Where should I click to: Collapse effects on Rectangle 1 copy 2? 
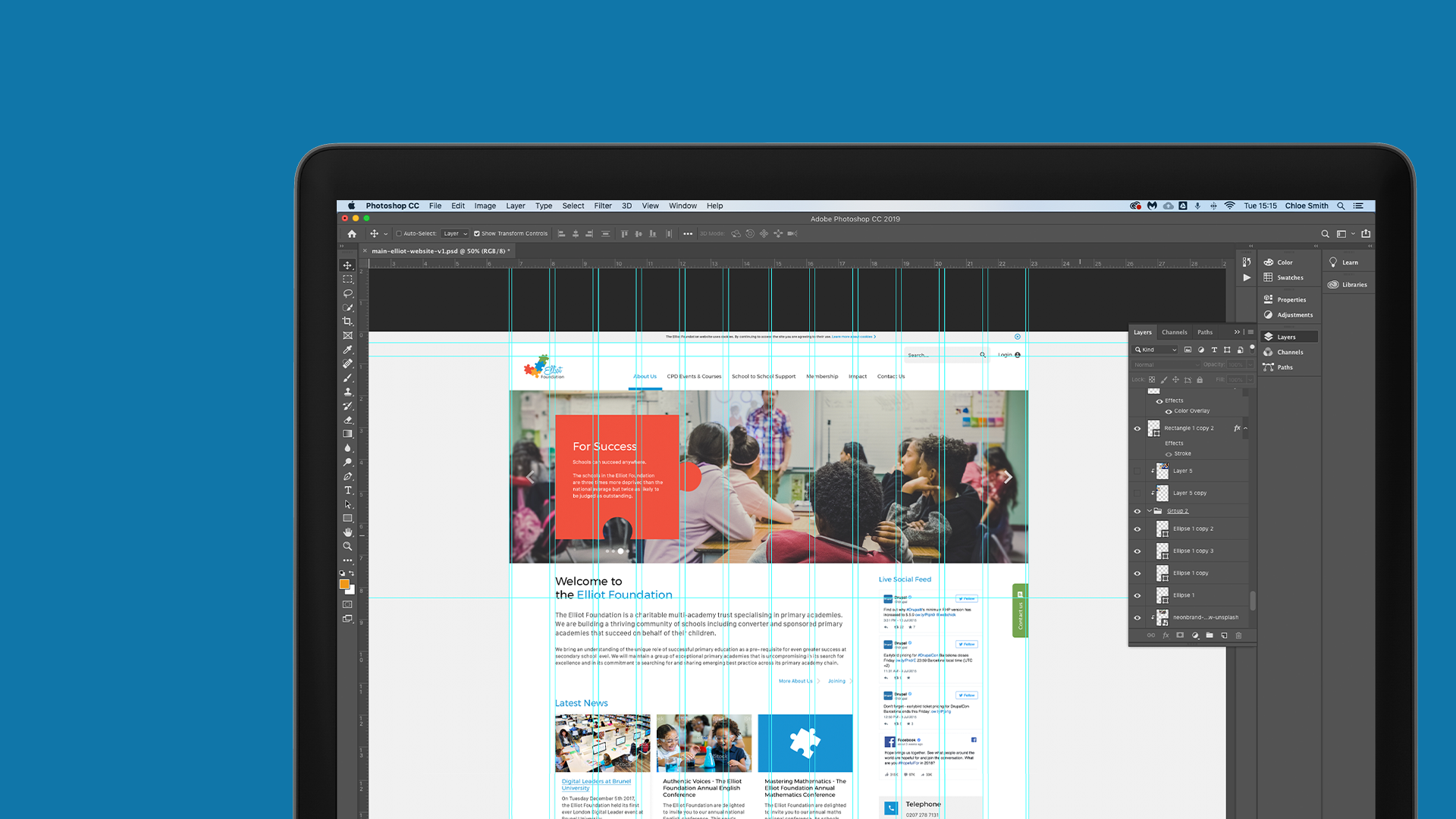1247,428
